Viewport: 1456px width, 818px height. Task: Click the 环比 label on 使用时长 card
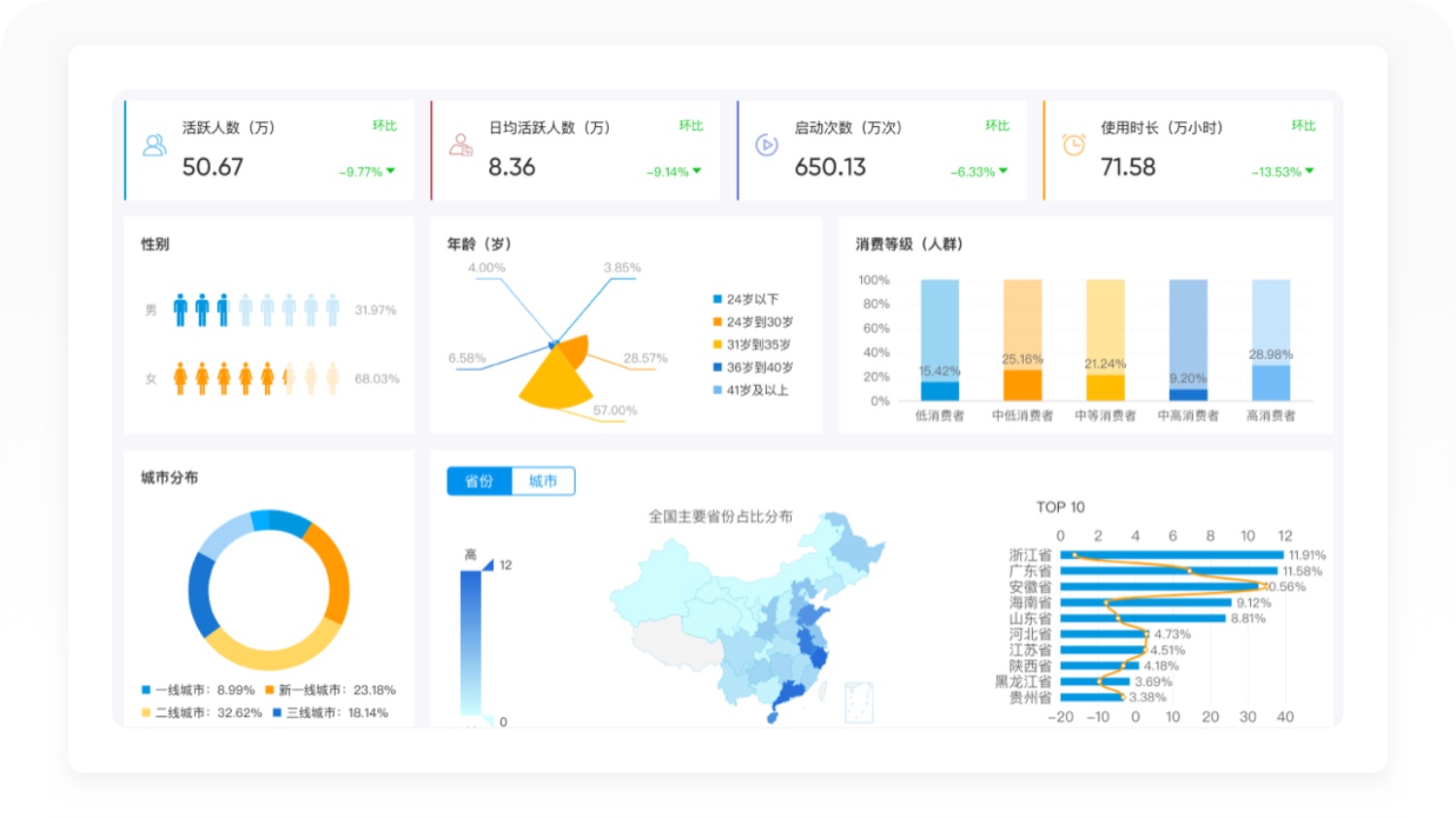(1303, 126)
